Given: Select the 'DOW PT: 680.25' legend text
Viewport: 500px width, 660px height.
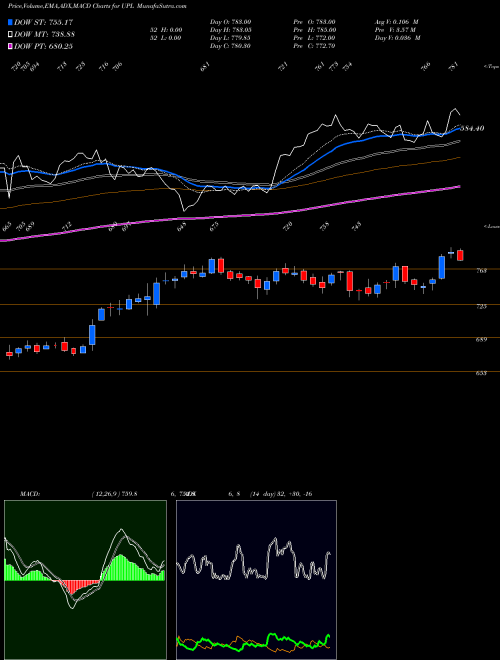Looking at the screenshot, I should point(43,46).
